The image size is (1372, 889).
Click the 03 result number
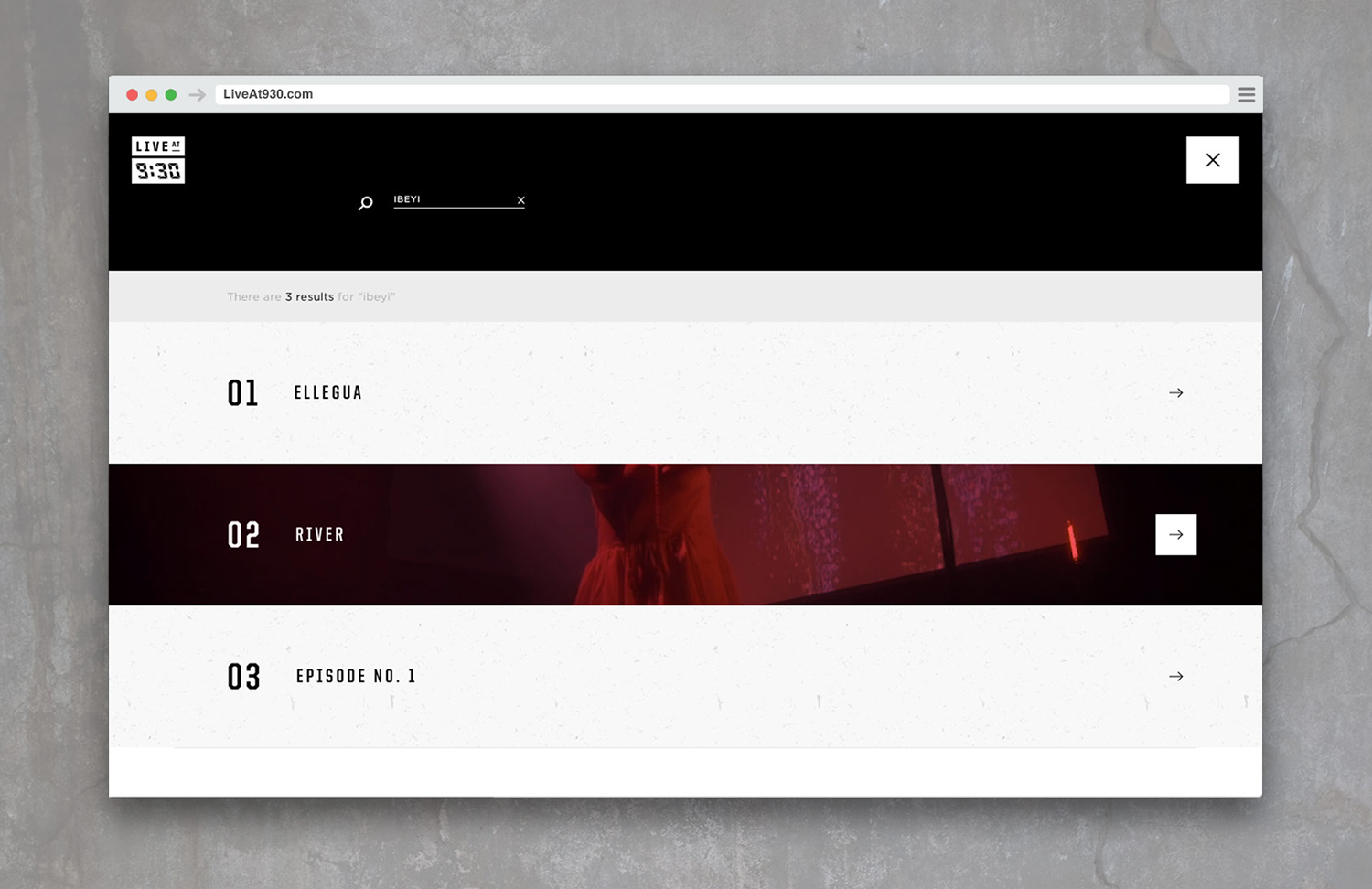pyautogui.click(x=244, y=677)
